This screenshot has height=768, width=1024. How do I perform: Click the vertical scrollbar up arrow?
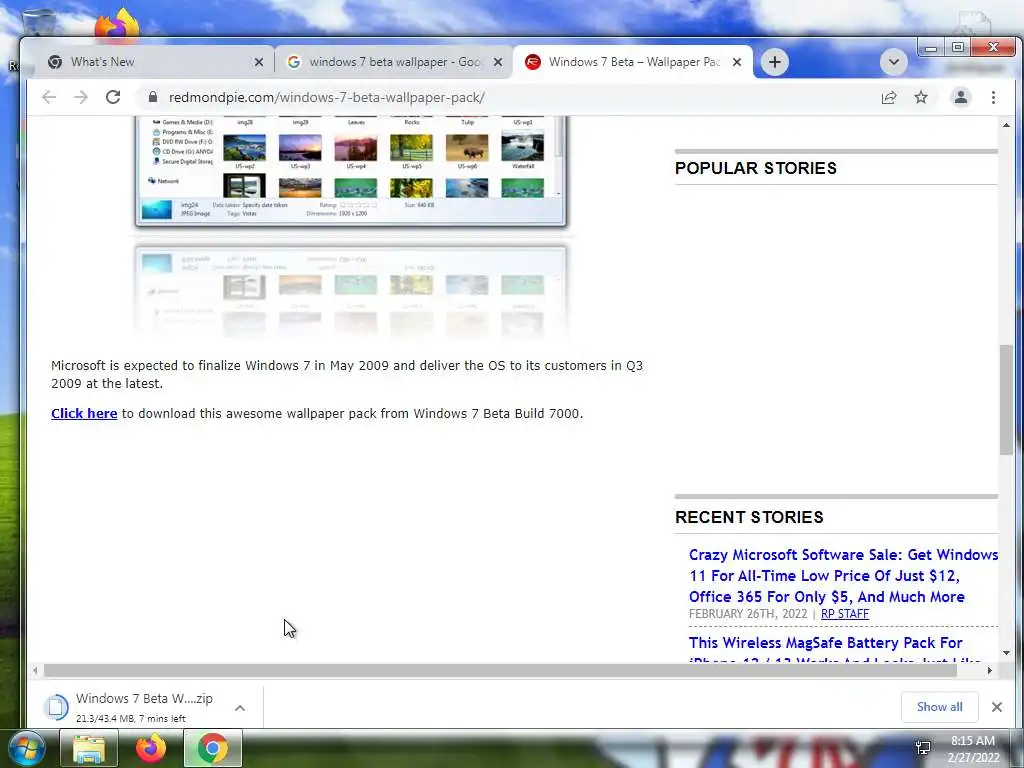pyautogui.click(x=1006, y=125)
